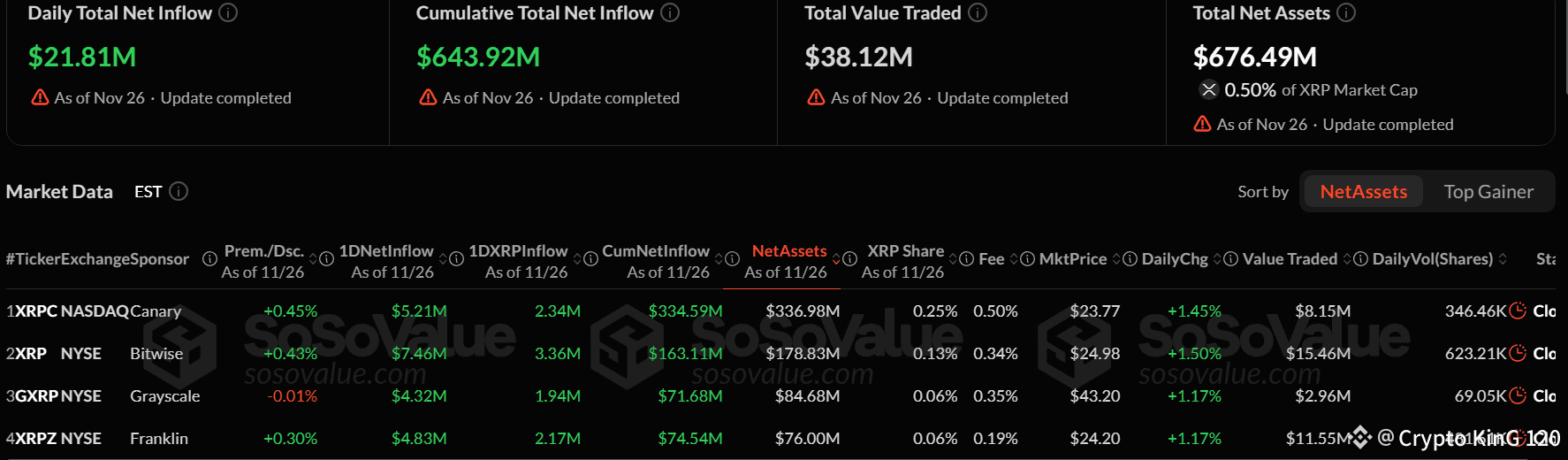Sort table by Prem./Dsc. column arrows
Image resolution: width=1568 pixels, height=460 pixels.
pos(313,259)
